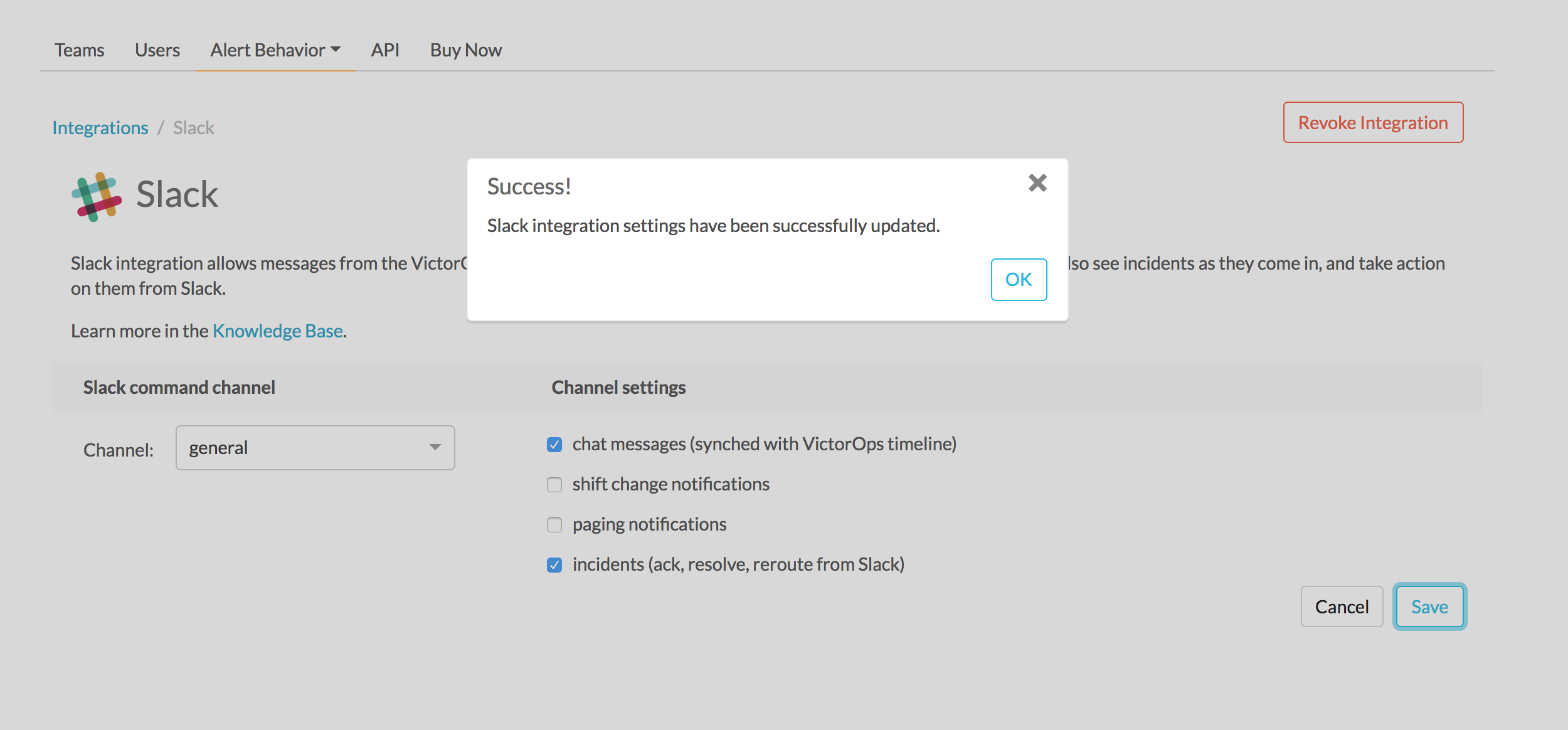Enable shift change notifications

[554, 485]
